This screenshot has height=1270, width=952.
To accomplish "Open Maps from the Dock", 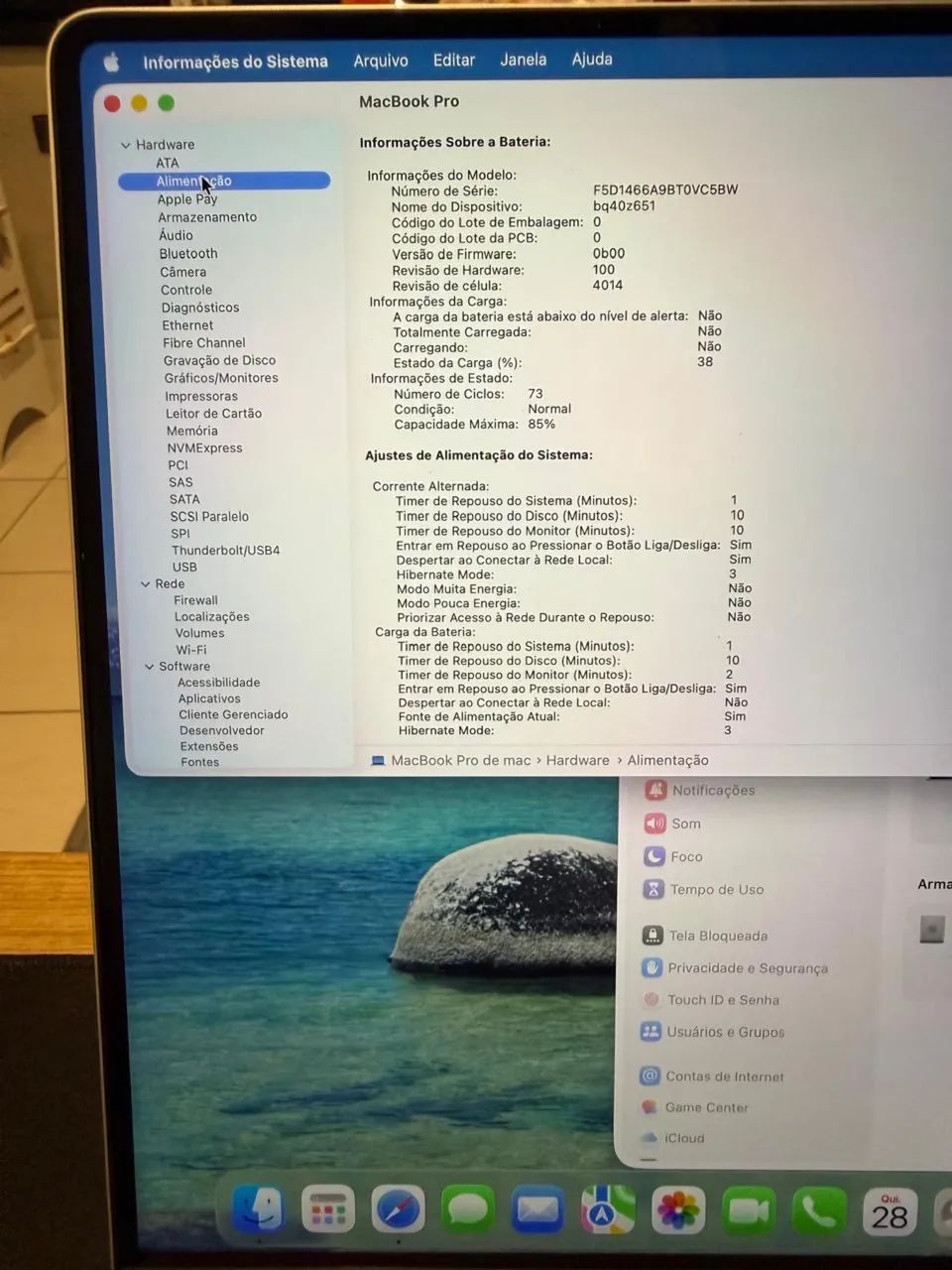I will pyautogui.click(x=608, y=1211).
